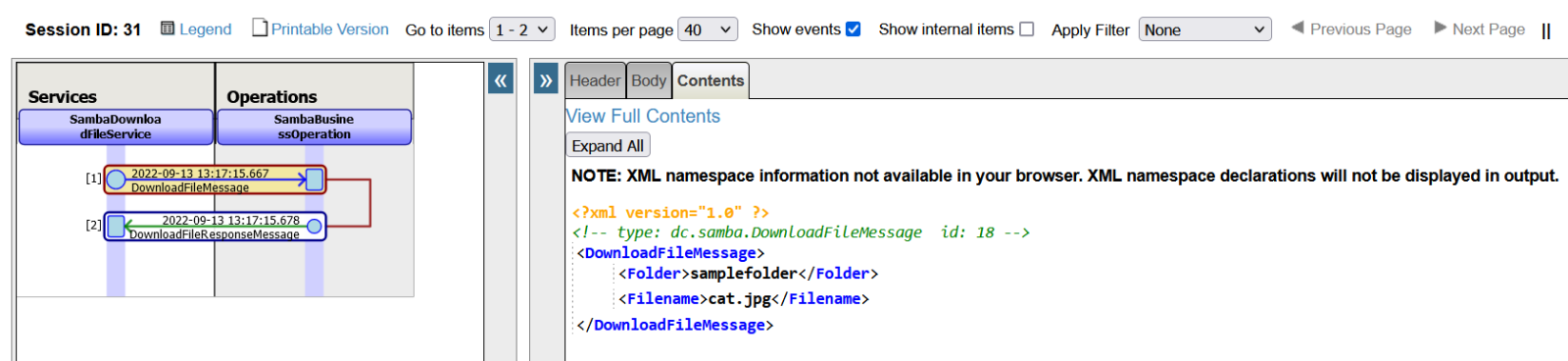
Task: Go to Next Page arrow
Action: pyautogui.click(x=1441, y=27)
